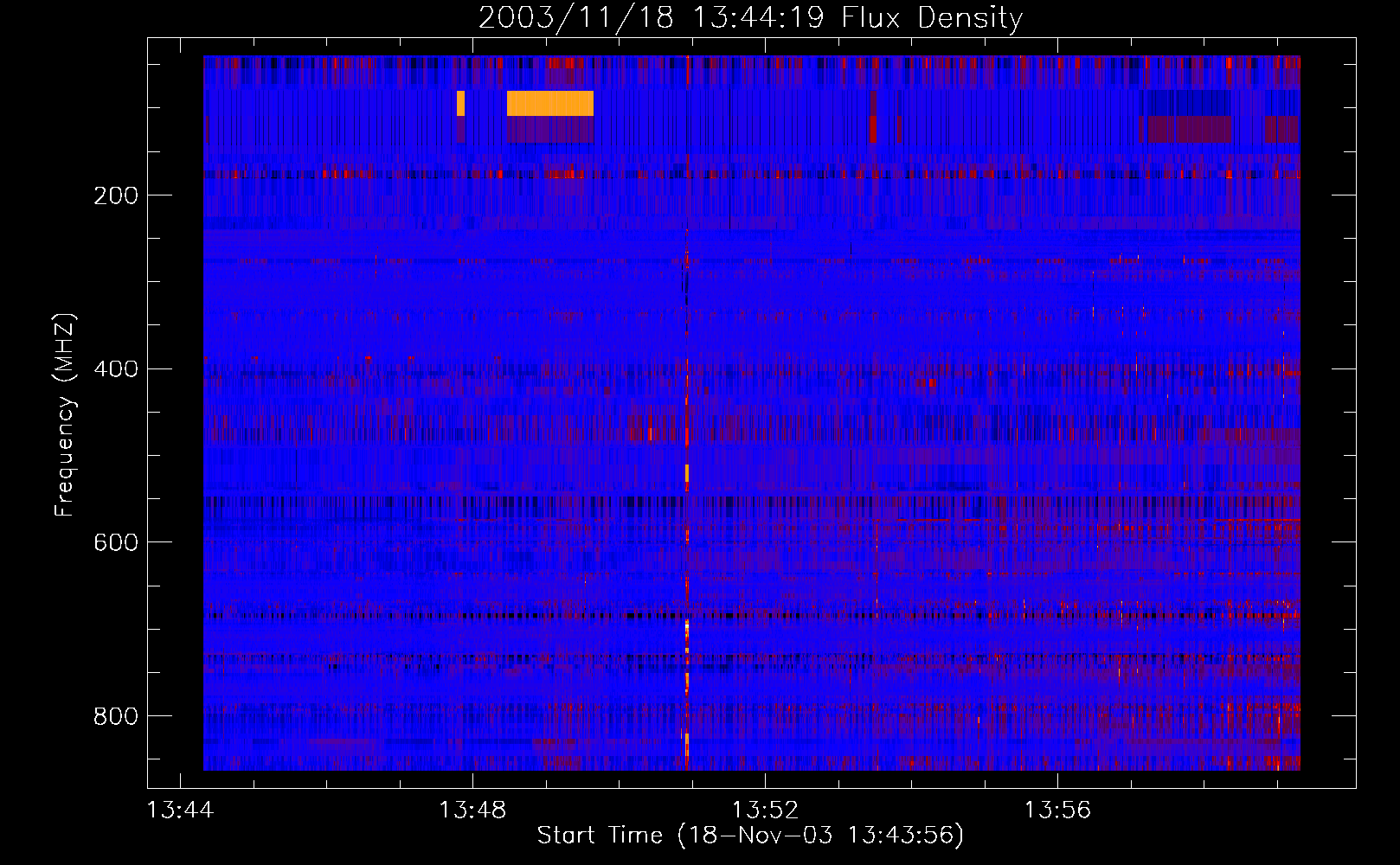This screenshot has width=1400, height=865.
Task: Click the 13:56 time tick label
Action: (1057, 811)
